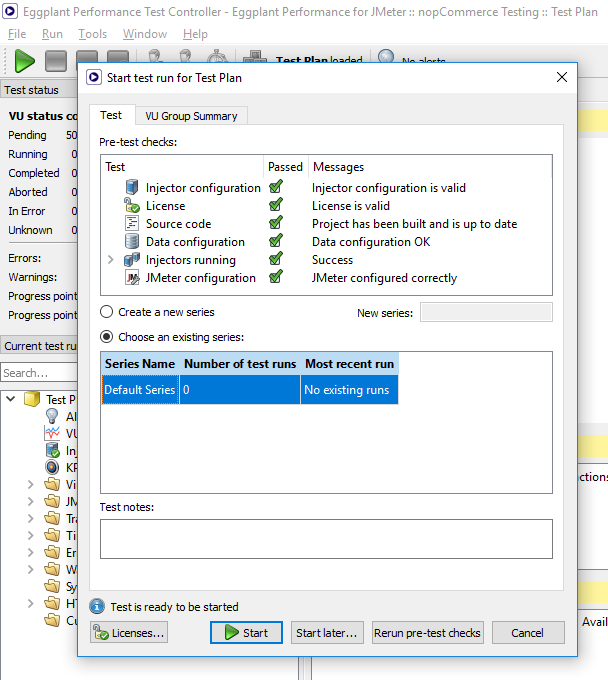Open the Window menu
Screen dimensions: 608x680
click(145, 34)
